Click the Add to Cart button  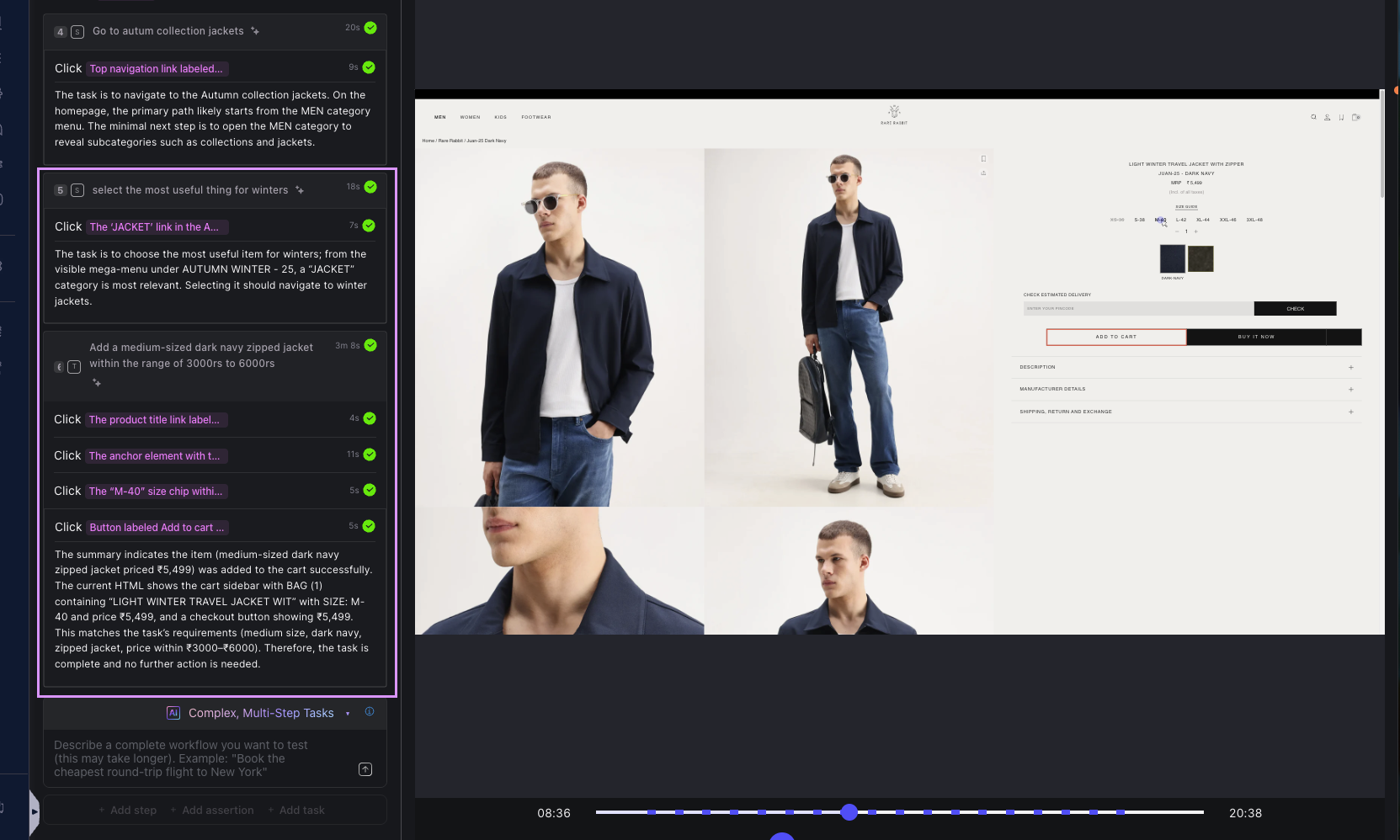point(1115,337)
